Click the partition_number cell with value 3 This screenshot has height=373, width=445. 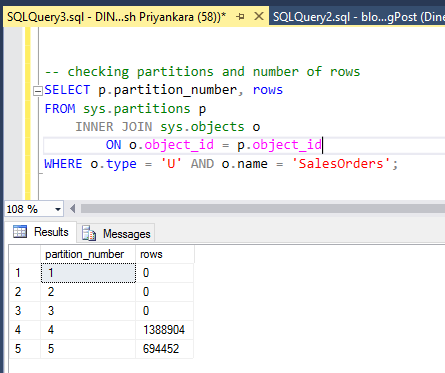pyautogui.click(x=88, y=311)
